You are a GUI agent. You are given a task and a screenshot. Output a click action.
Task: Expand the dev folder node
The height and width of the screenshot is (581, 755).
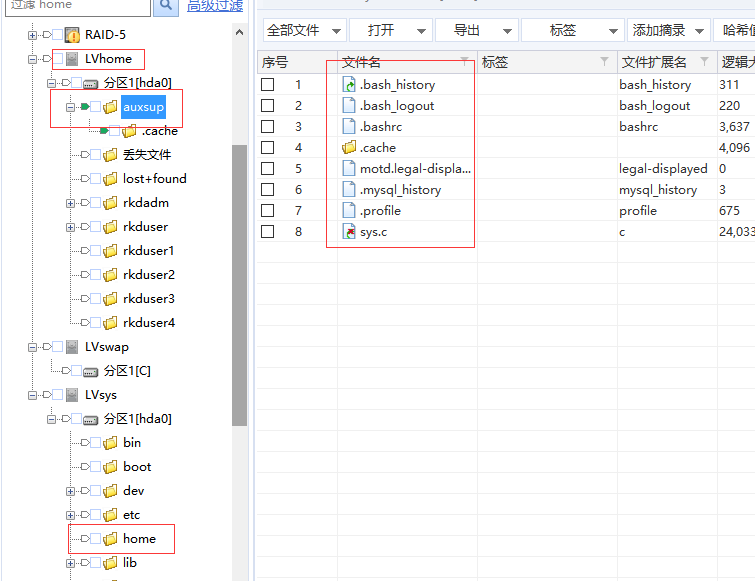click(70, 491)
